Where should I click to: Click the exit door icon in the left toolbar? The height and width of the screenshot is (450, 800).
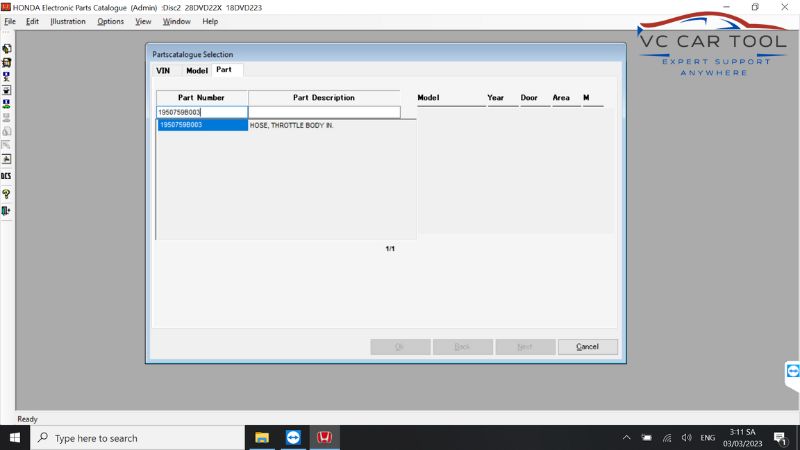tap(7, 210)
